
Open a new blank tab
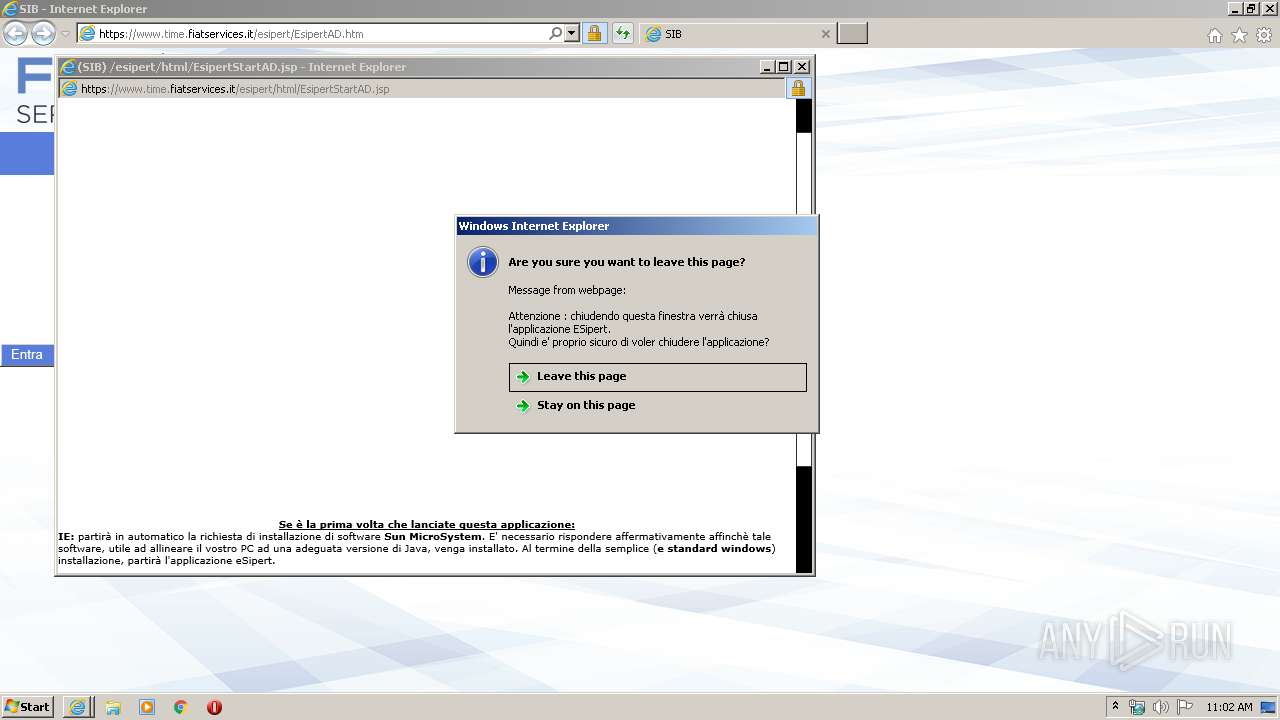(852, 33)
